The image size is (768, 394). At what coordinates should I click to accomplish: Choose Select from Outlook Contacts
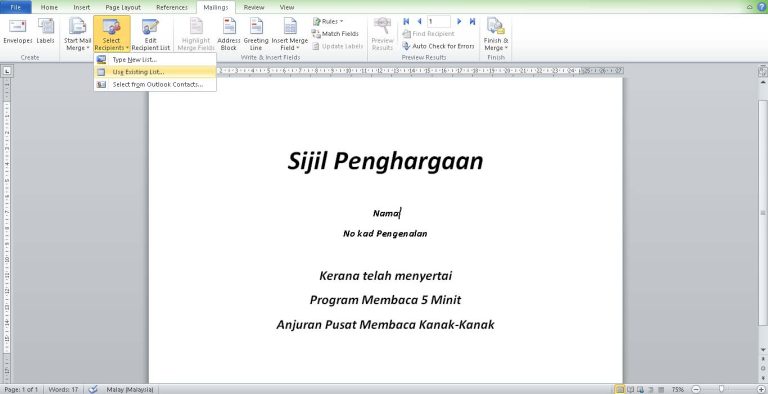point(155,84)
